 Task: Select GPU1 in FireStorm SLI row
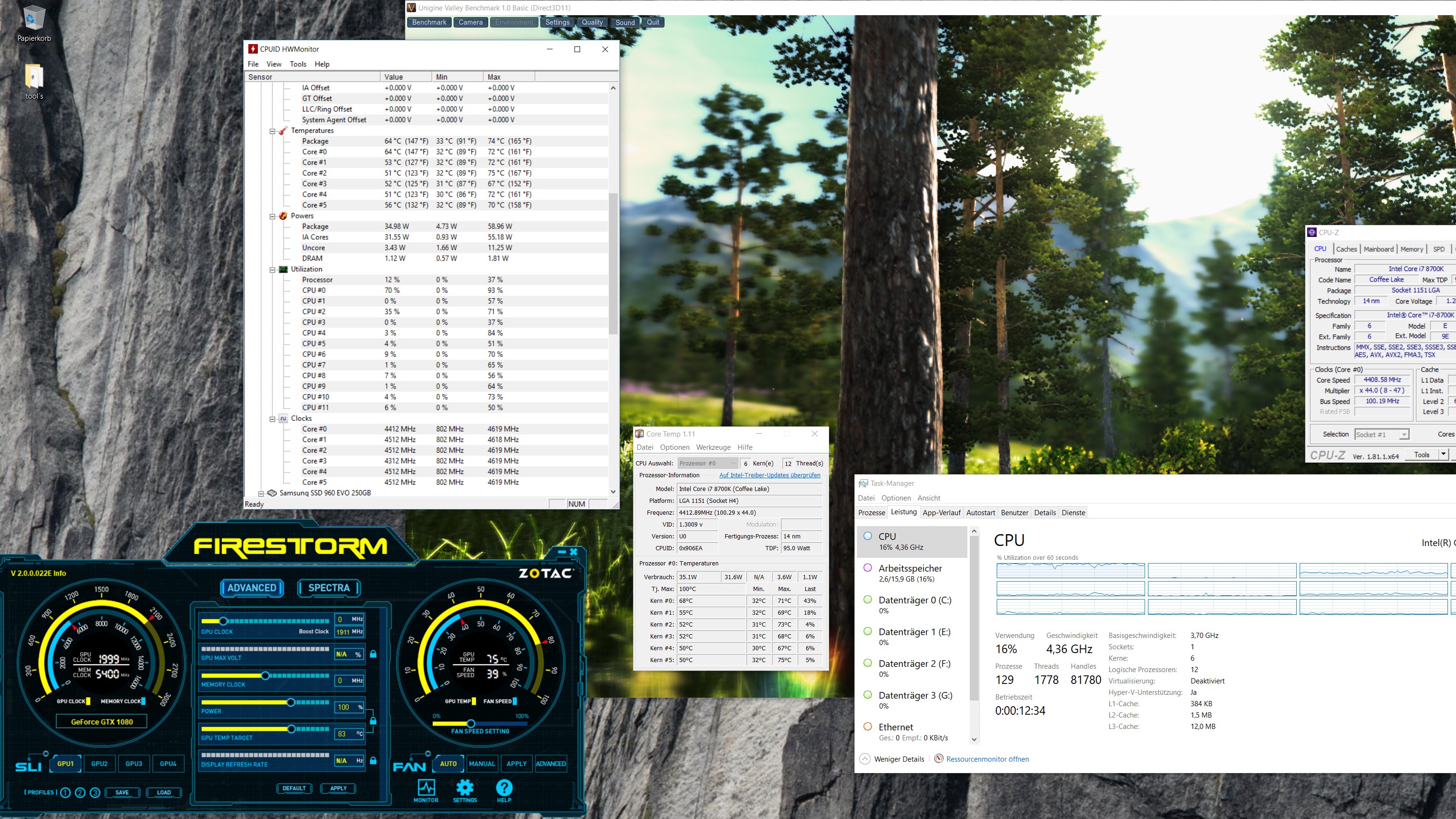coord(65,764)
